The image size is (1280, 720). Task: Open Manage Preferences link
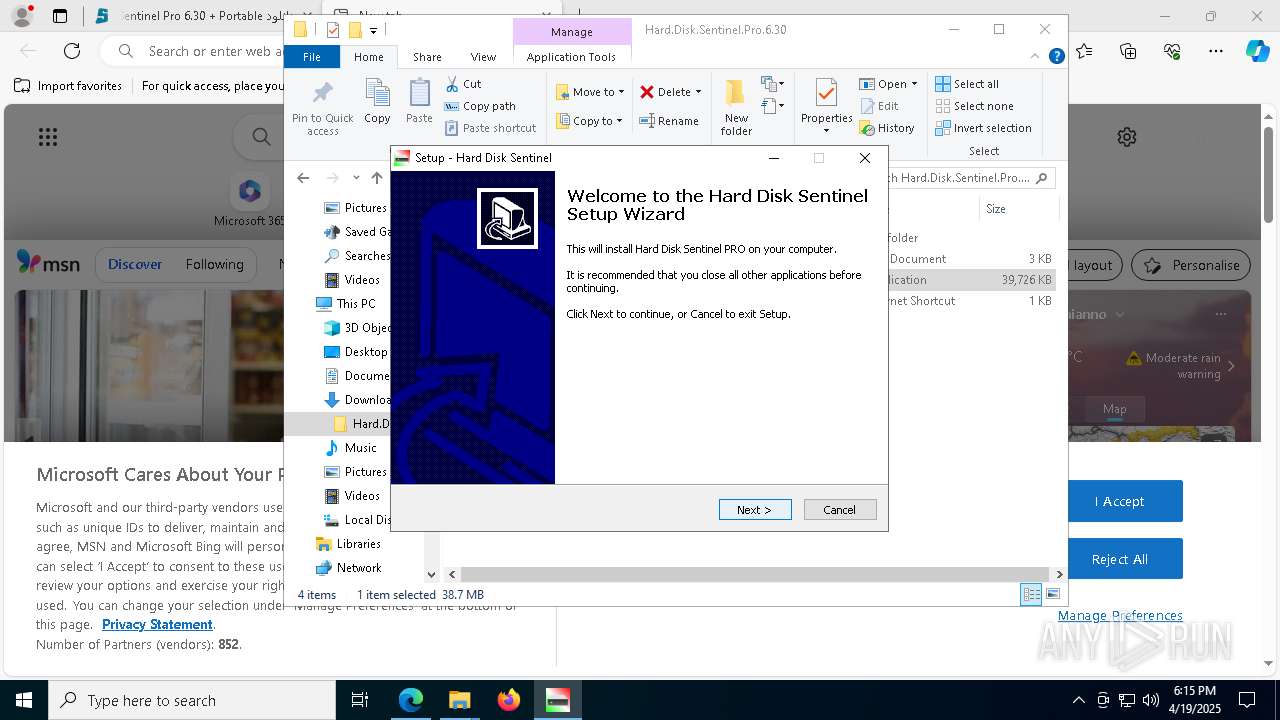tap(1120, 616)
